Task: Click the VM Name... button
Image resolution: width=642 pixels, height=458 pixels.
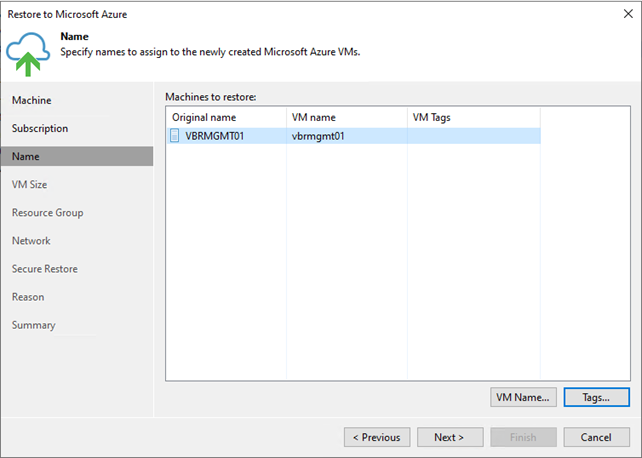Action: 523,397
